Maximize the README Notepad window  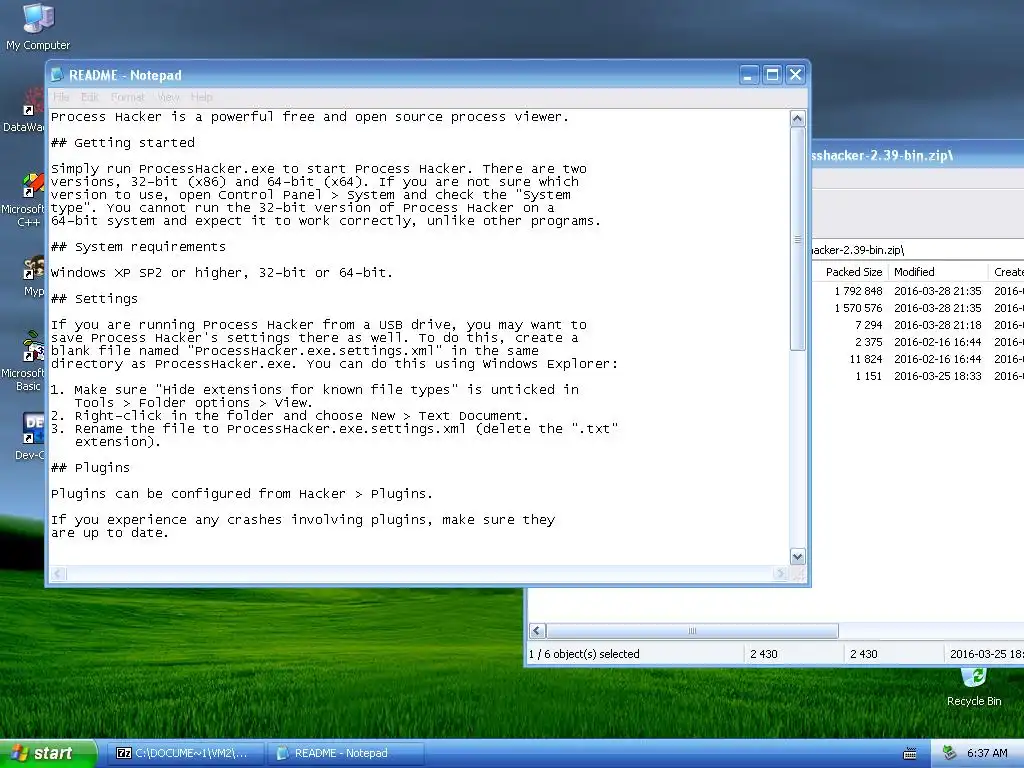(772, 75)
